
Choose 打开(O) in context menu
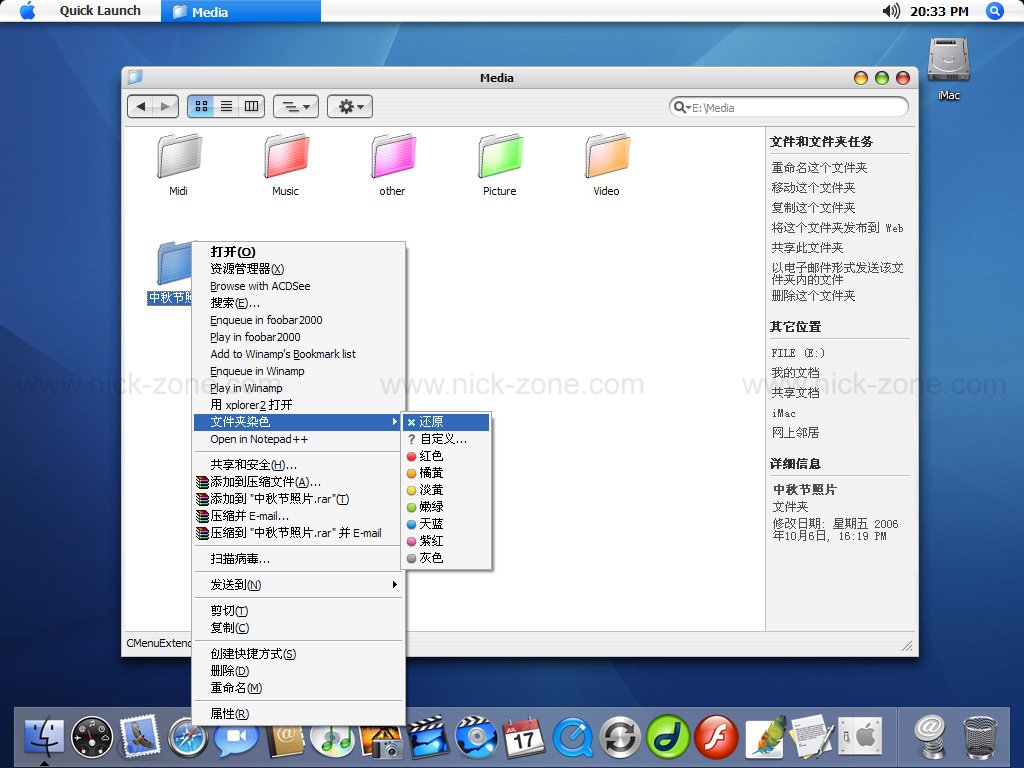[x=298, y=251]
